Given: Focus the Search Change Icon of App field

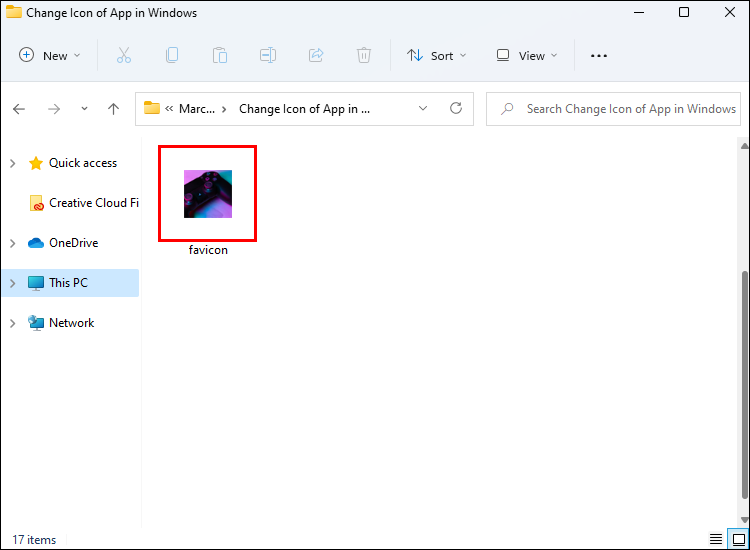Looking at the screenshot, I should [x=613, y=109].
